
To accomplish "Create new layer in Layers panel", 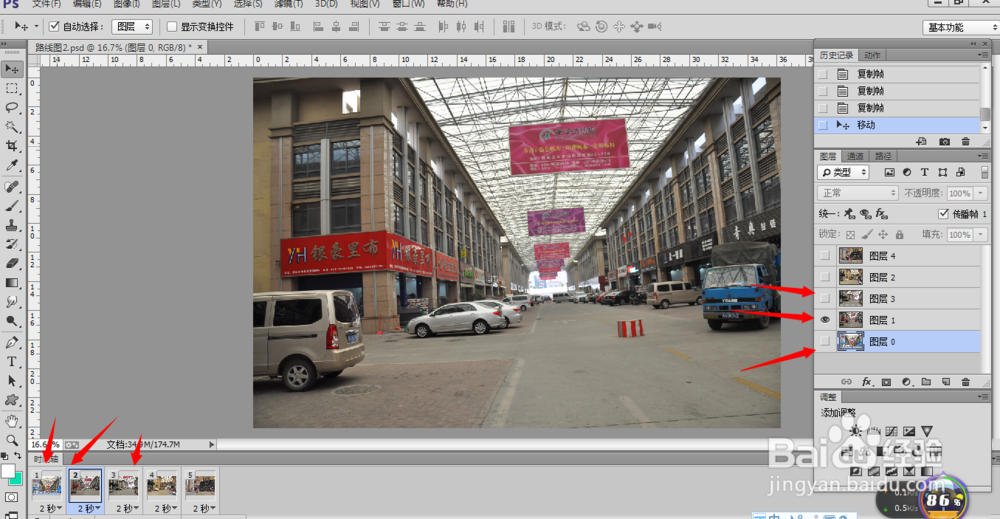I will pos(946,382).
